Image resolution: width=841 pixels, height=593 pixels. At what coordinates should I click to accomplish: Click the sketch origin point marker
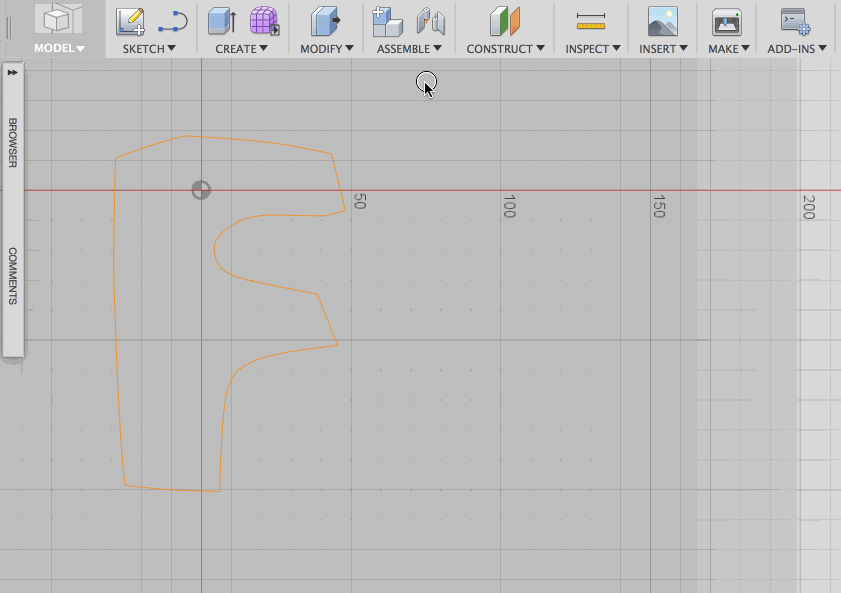pos(201,190)
